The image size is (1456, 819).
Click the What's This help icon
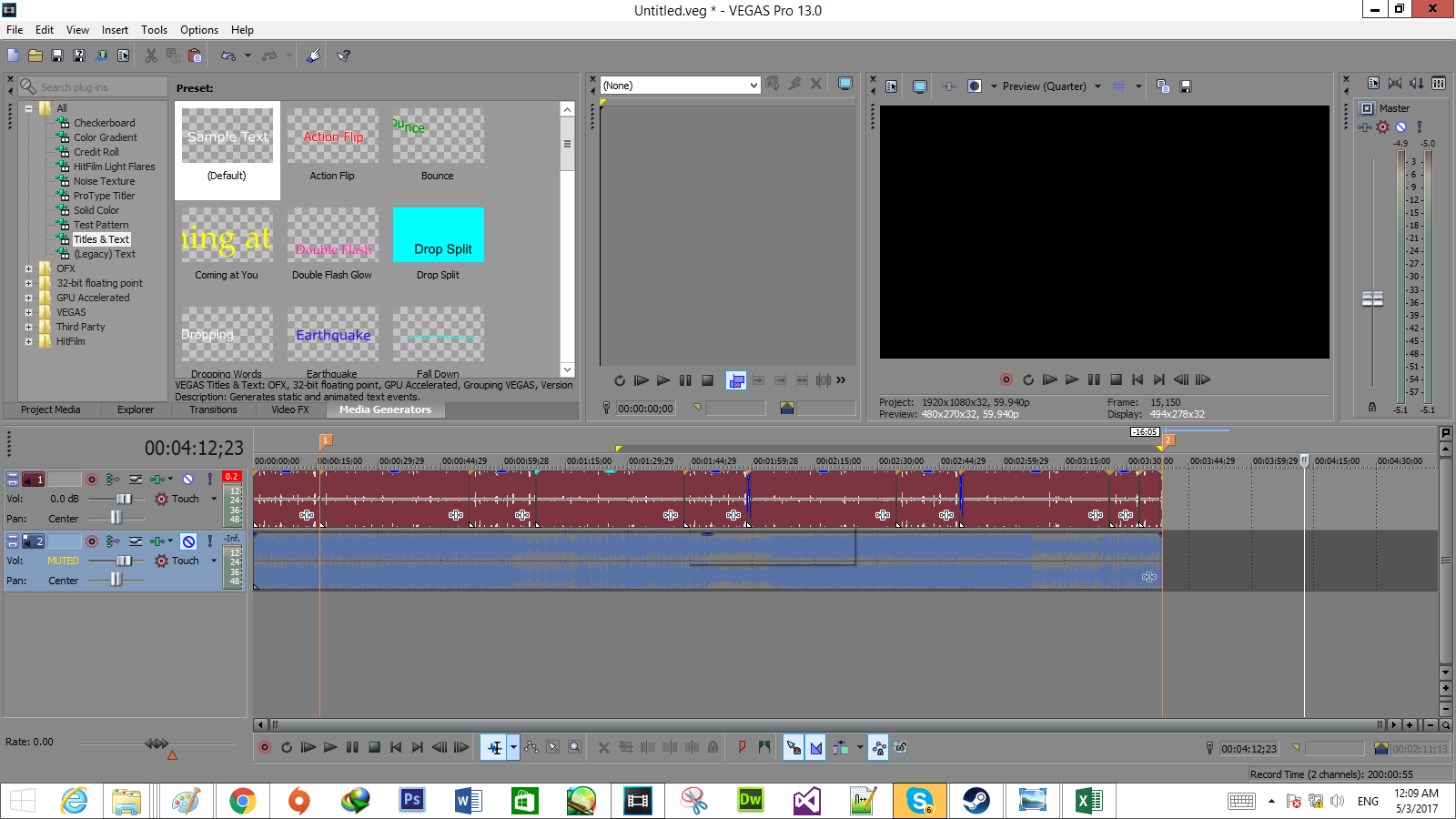344,56
